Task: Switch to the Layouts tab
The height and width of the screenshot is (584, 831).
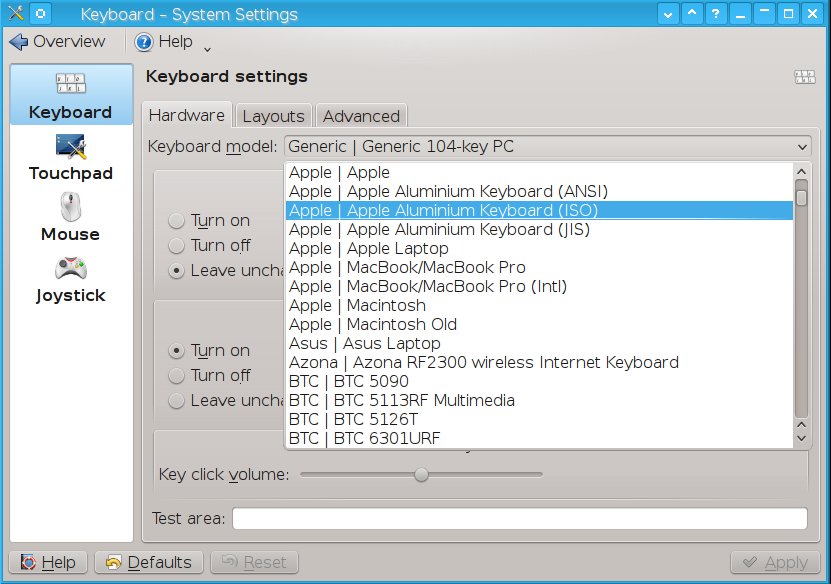Action: [273, 116]
